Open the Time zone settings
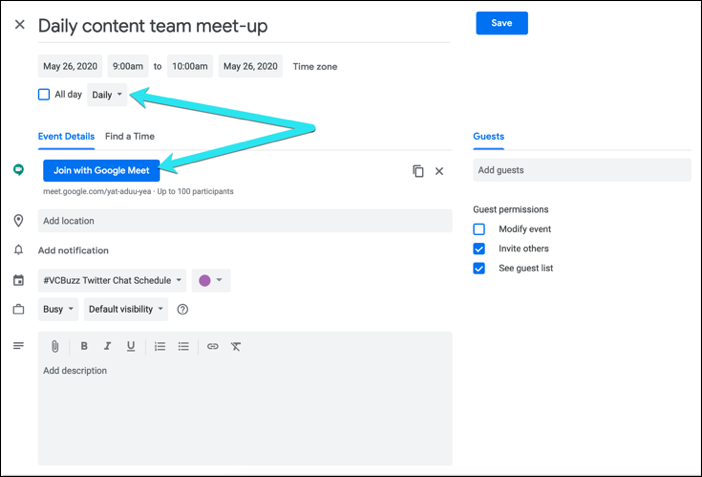Image resolution: width=702 pixels, height=477 pixels. [315, 67]
